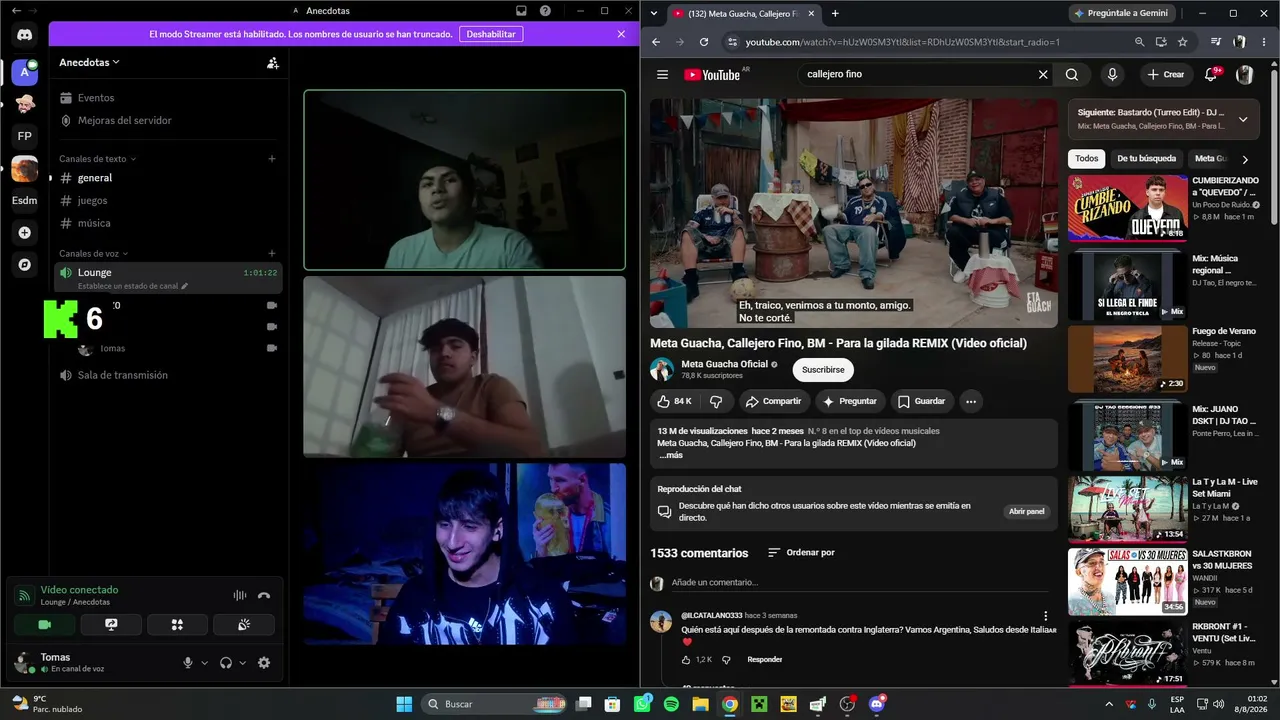Image resolution: width=1280 pixels, height=720 pixels.
Task: Disconnect from the voice call
Action: 264,595
